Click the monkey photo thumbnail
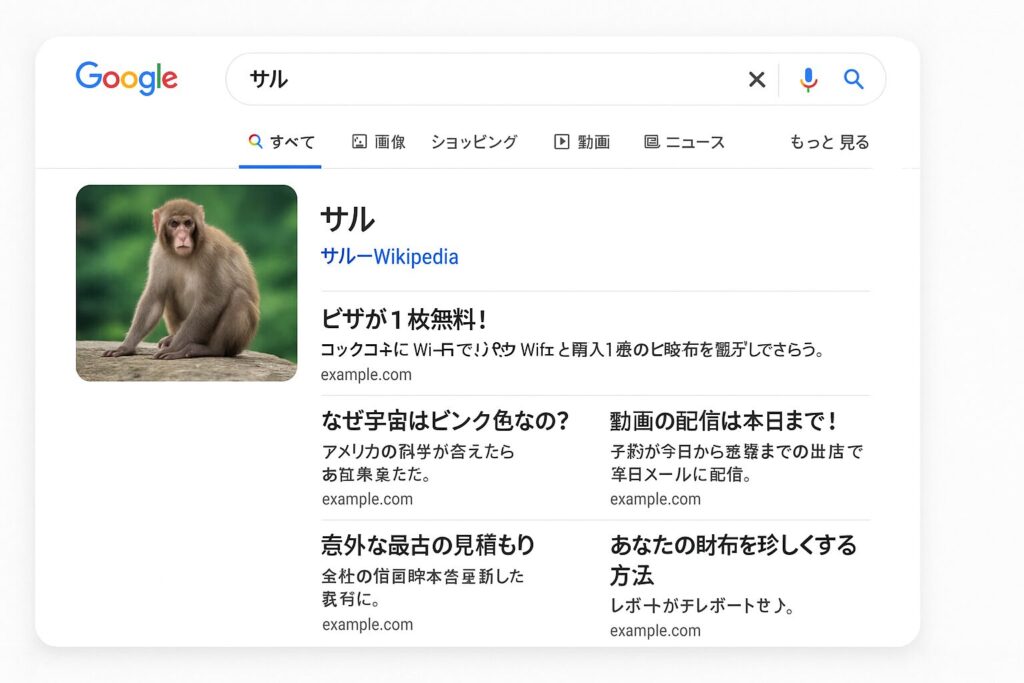 tap(186, 283)
